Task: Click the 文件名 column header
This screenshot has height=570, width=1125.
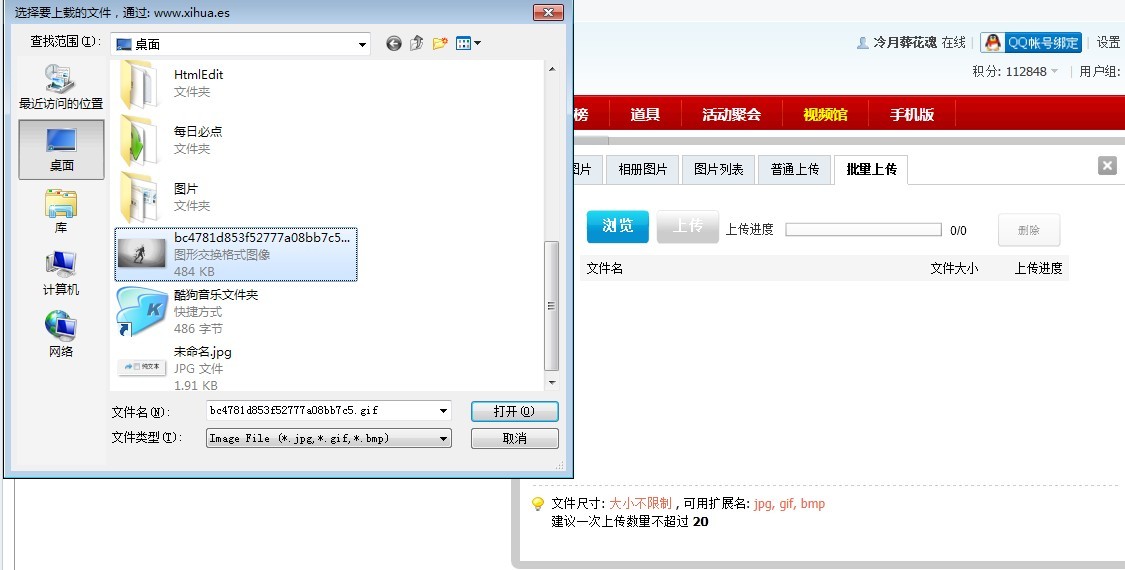Action: pyautogui.click(x=604, y=268)
